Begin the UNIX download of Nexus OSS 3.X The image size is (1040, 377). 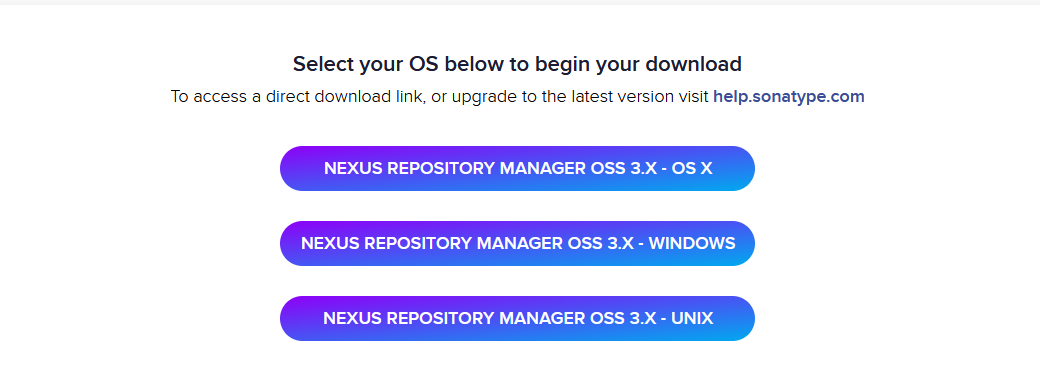517,319
